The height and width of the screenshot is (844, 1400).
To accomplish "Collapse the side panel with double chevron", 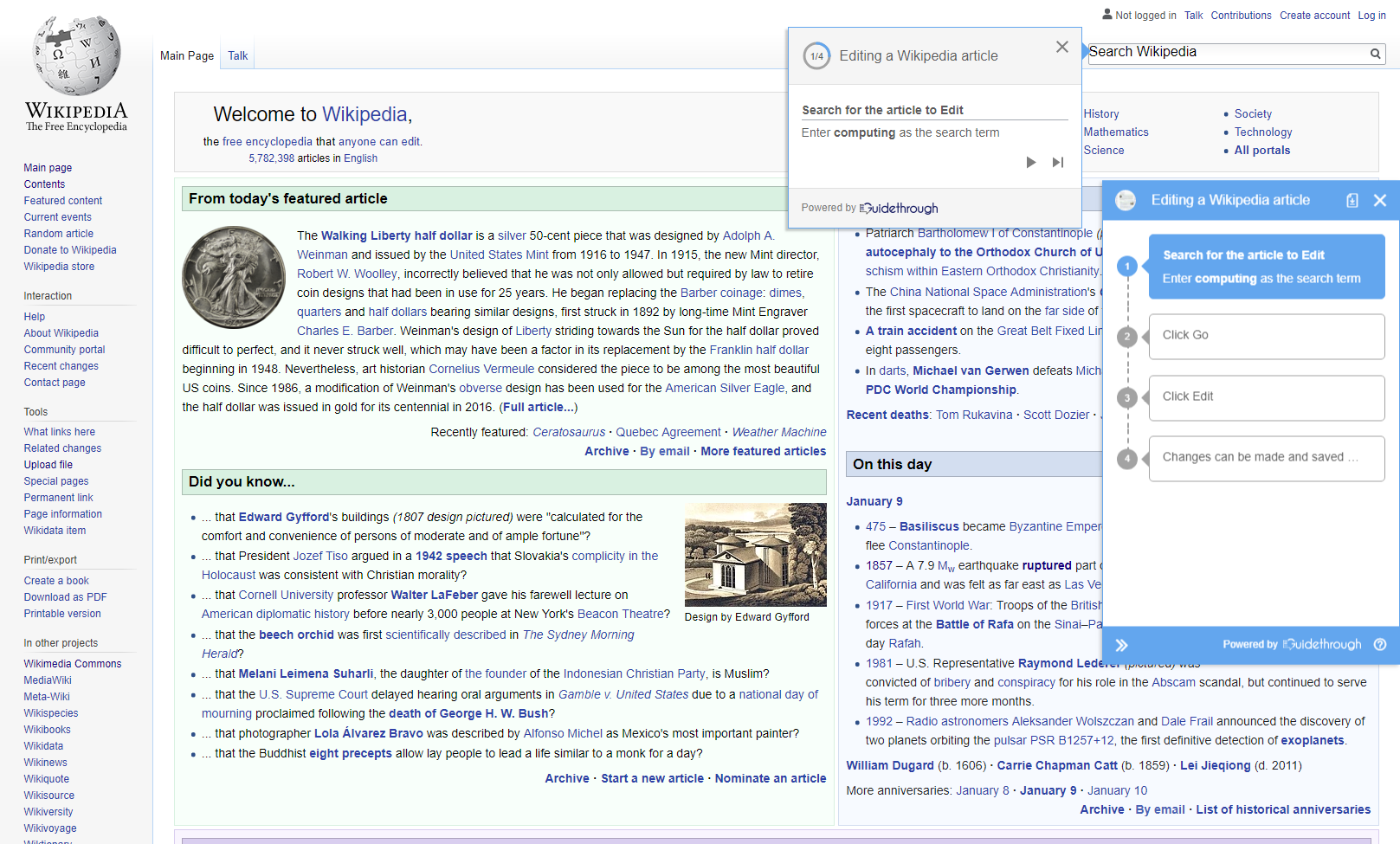I will click(1122, 645).
